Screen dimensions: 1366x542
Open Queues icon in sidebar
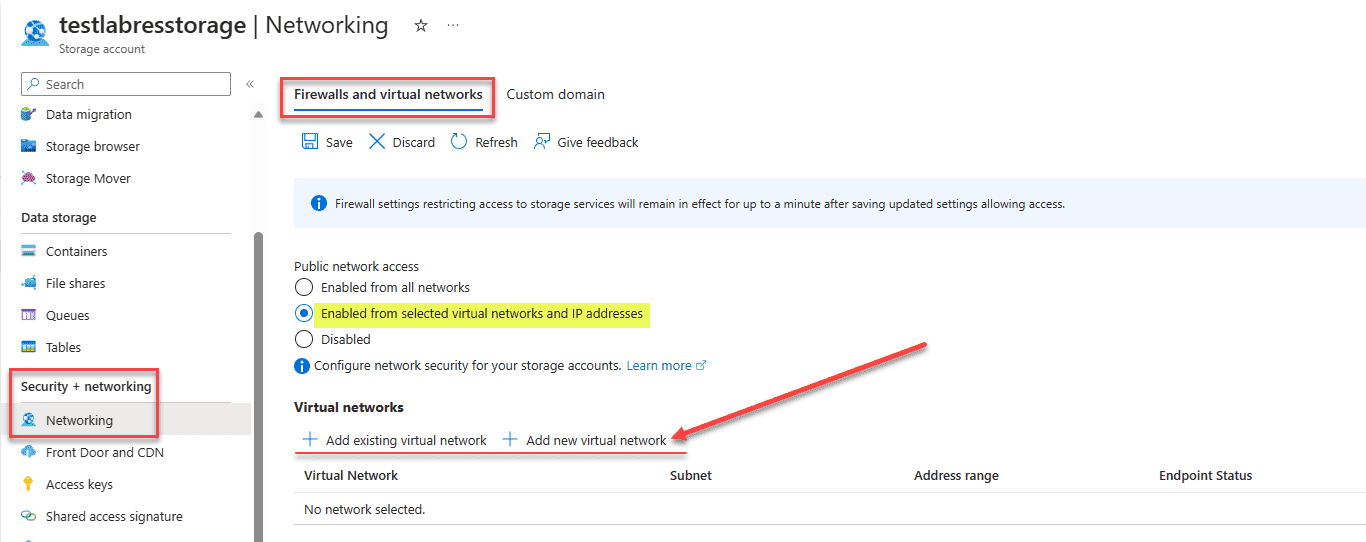(x=29, y=316)
